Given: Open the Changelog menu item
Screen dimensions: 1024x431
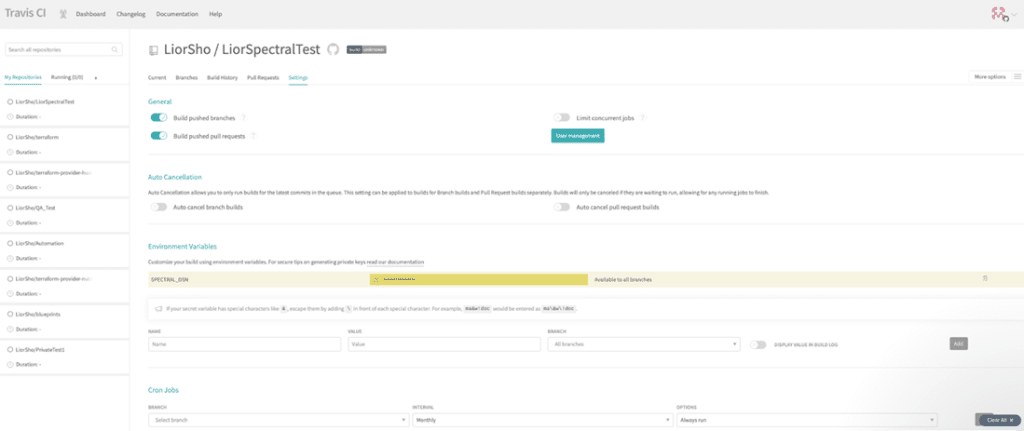Looking at the screenshot, I should click(x=131, y=14).
